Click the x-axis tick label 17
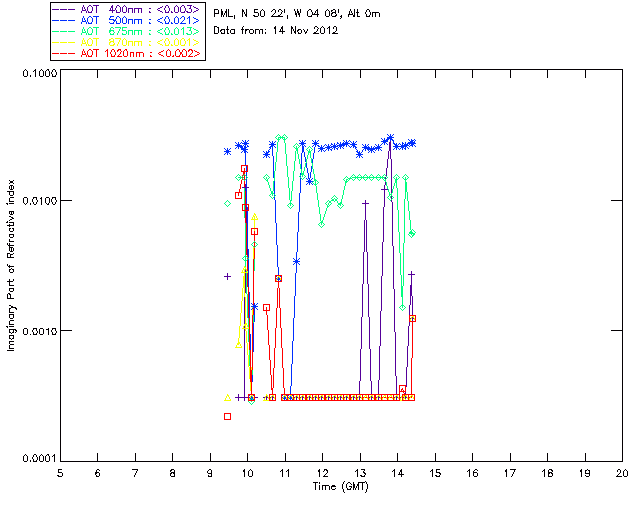 pos(510,473)
